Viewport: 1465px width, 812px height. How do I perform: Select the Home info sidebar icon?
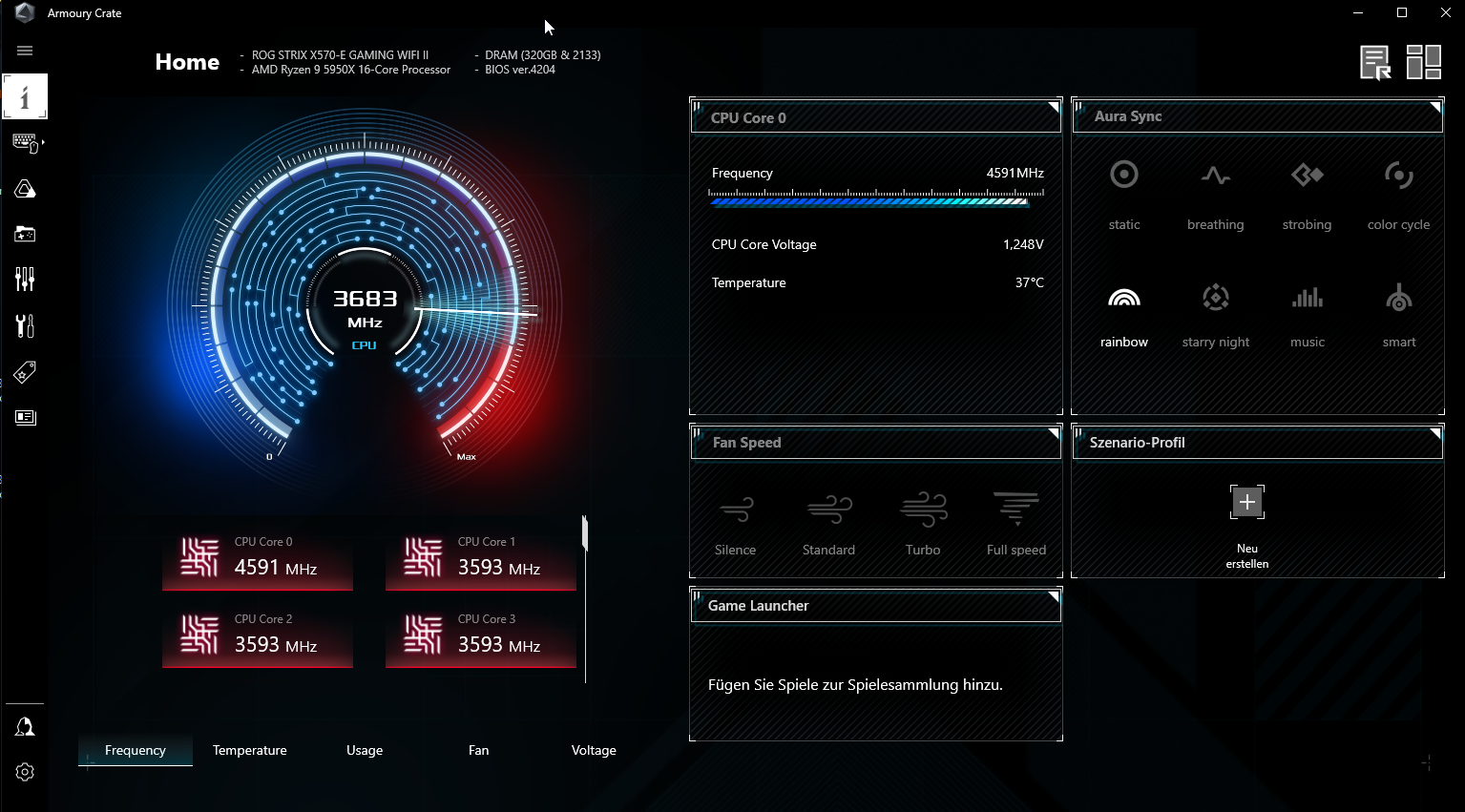25,96
